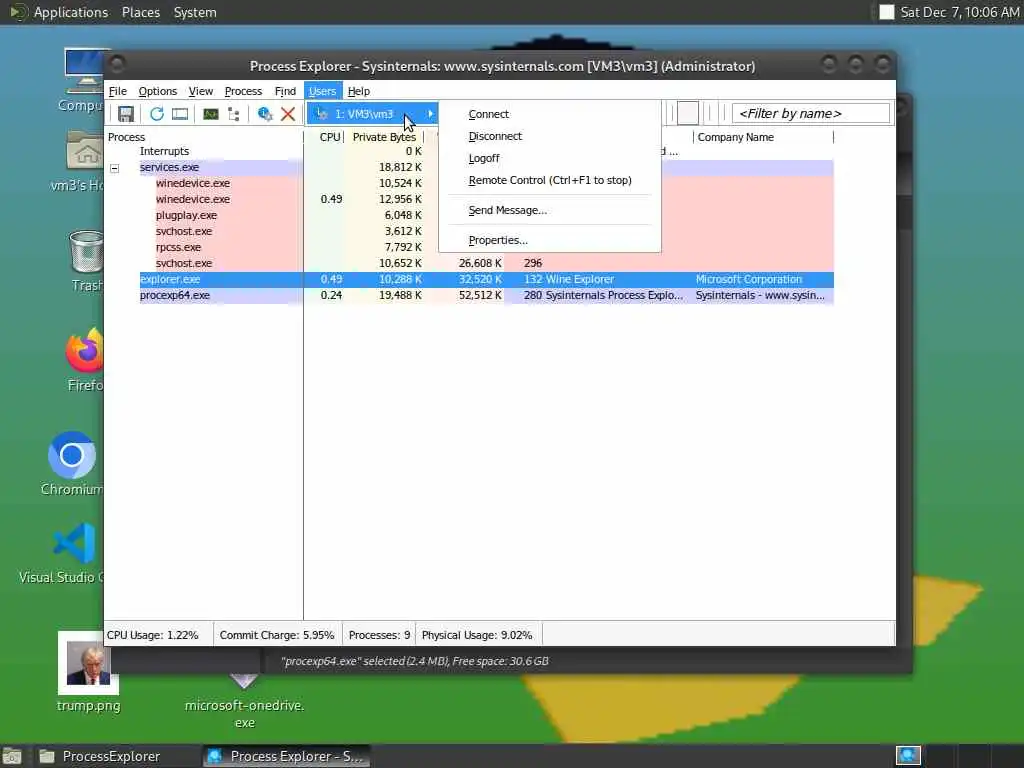The image size is (1024, 768).
Task: Open the Applications menu in top panel
Action: click(71, 12)
